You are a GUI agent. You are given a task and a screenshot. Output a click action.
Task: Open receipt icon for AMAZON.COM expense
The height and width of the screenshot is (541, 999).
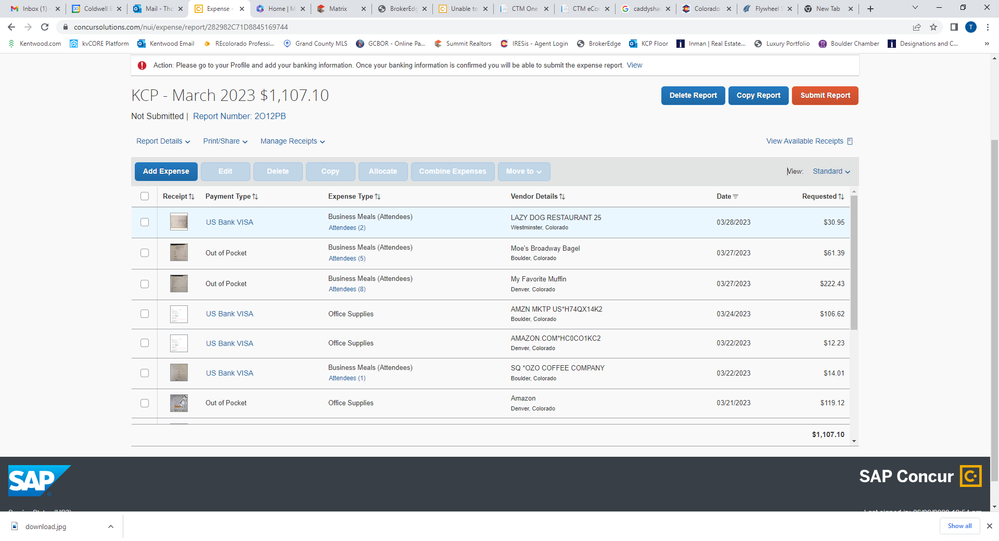pos(178,343)
